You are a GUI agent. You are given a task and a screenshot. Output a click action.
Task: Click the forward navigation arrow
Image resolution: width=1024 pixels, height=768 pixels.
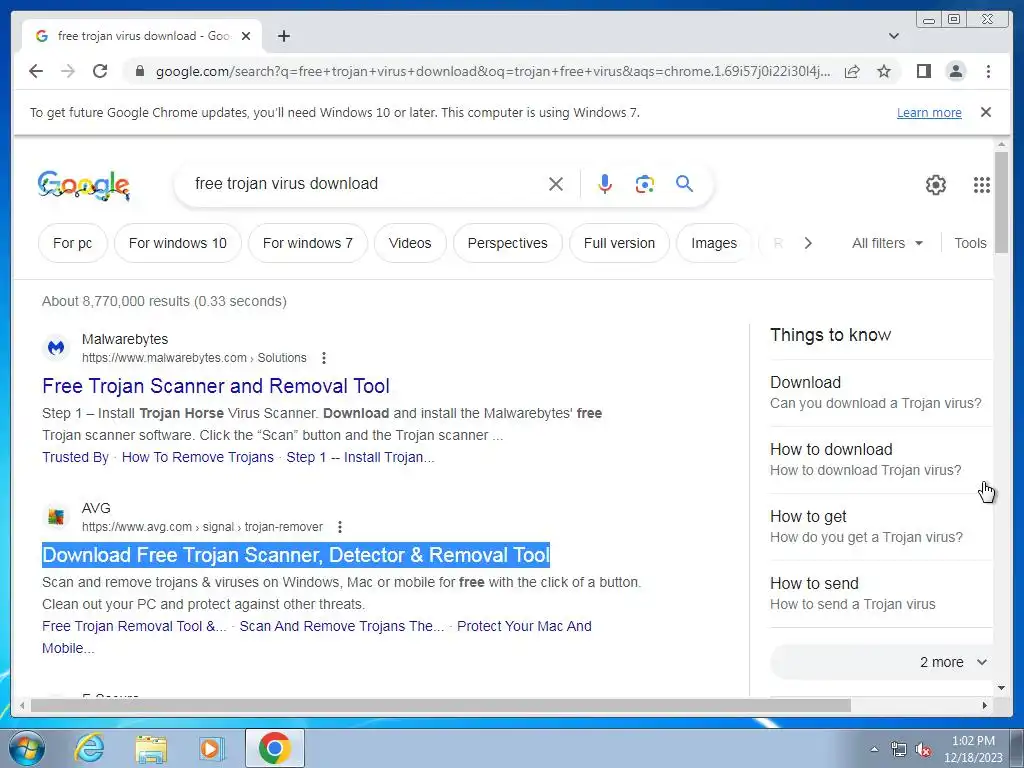coord(68,71)
